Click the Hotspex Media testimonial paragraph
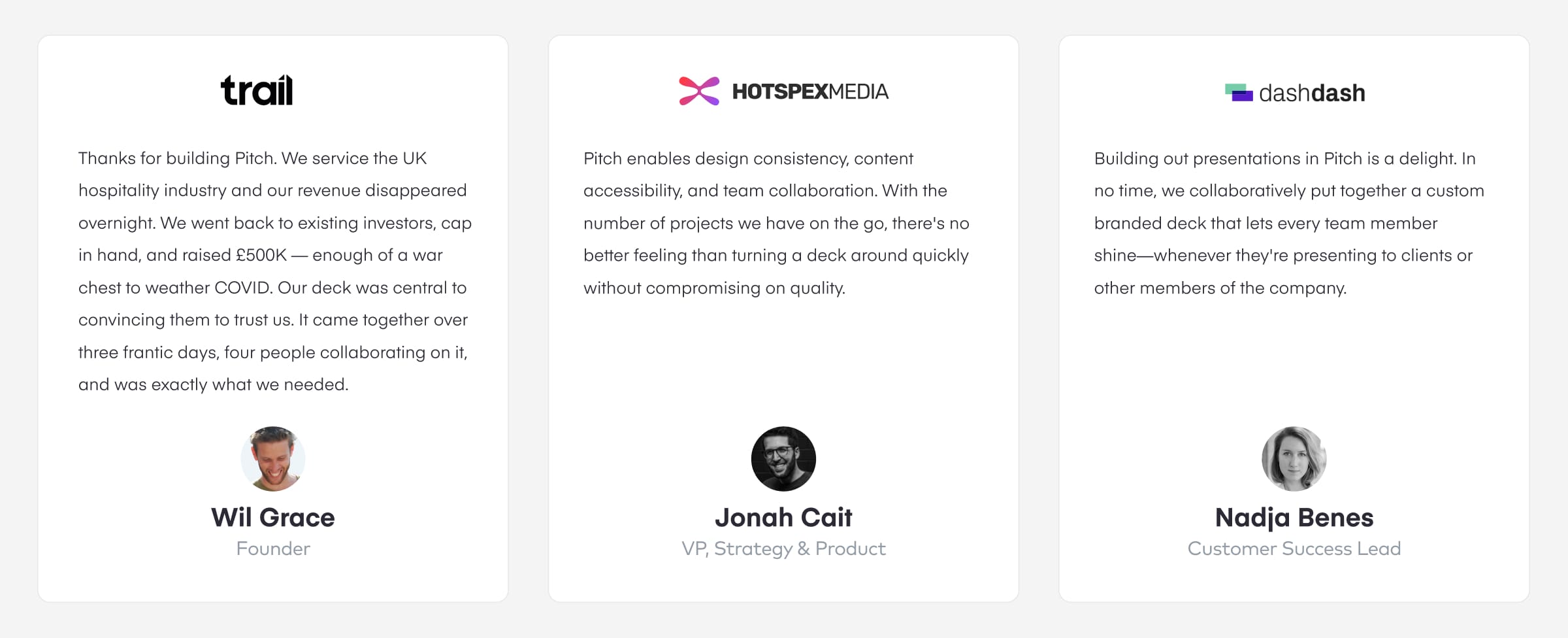This screenshot has height=638, width=1568. [x=776, y=223]
